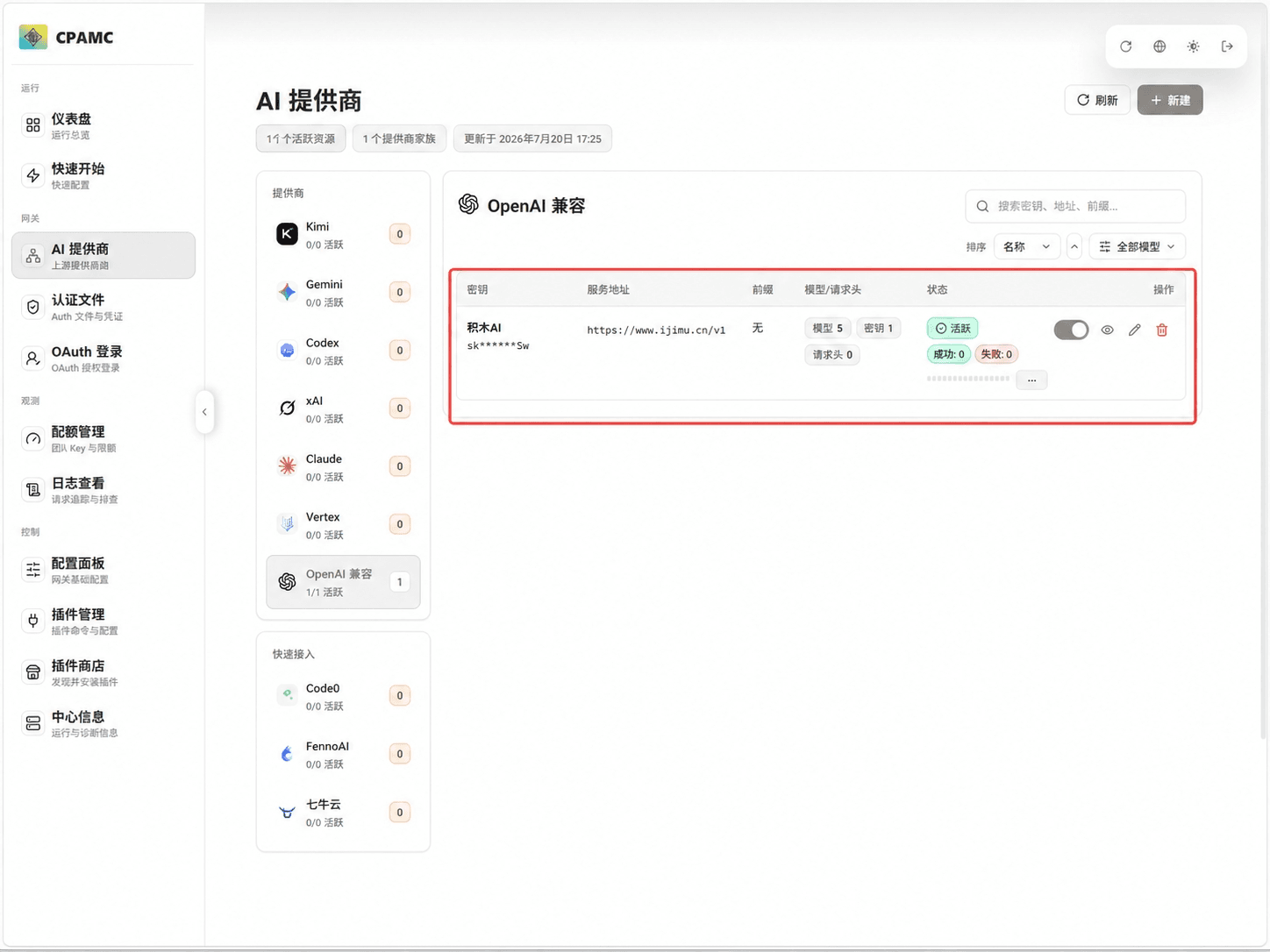
Task: Click the 中心信息 server icon
Action: click(x=33, y=723)
